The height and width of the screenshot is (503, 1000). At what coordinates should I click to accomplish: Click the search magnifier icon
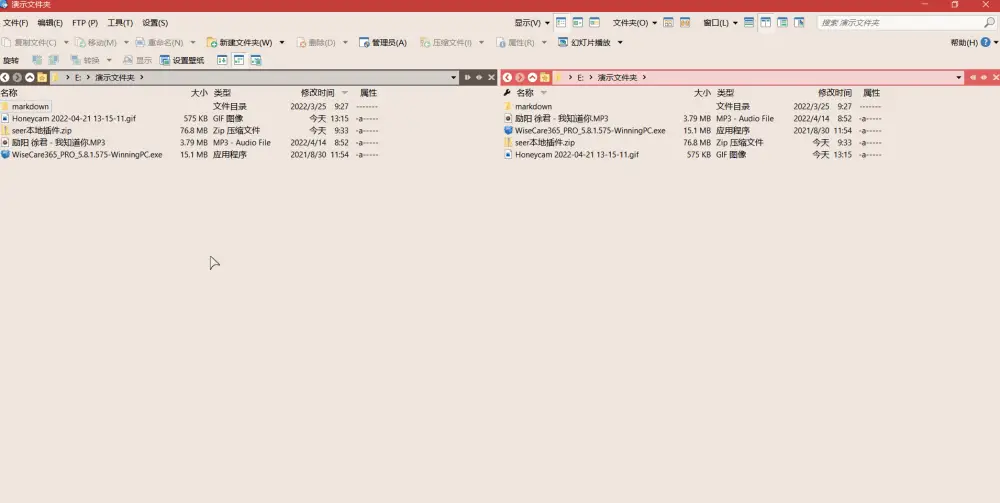[990, 22]
